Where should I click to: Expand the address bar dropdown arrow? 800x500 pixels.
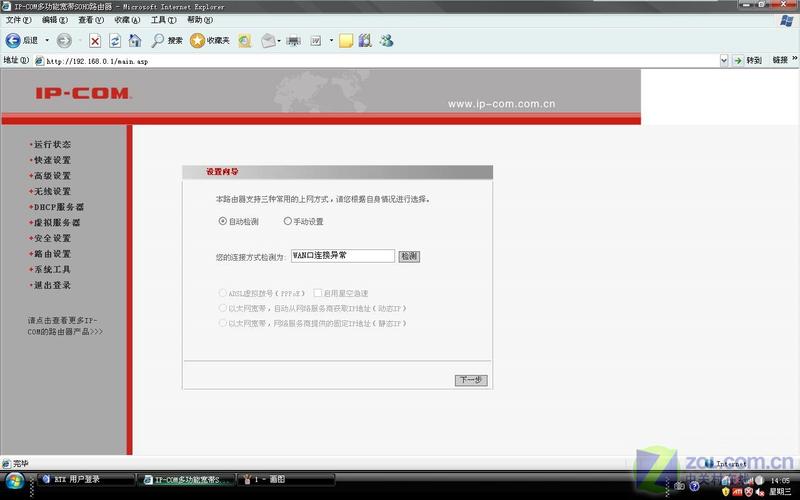(x=724, y=61)
